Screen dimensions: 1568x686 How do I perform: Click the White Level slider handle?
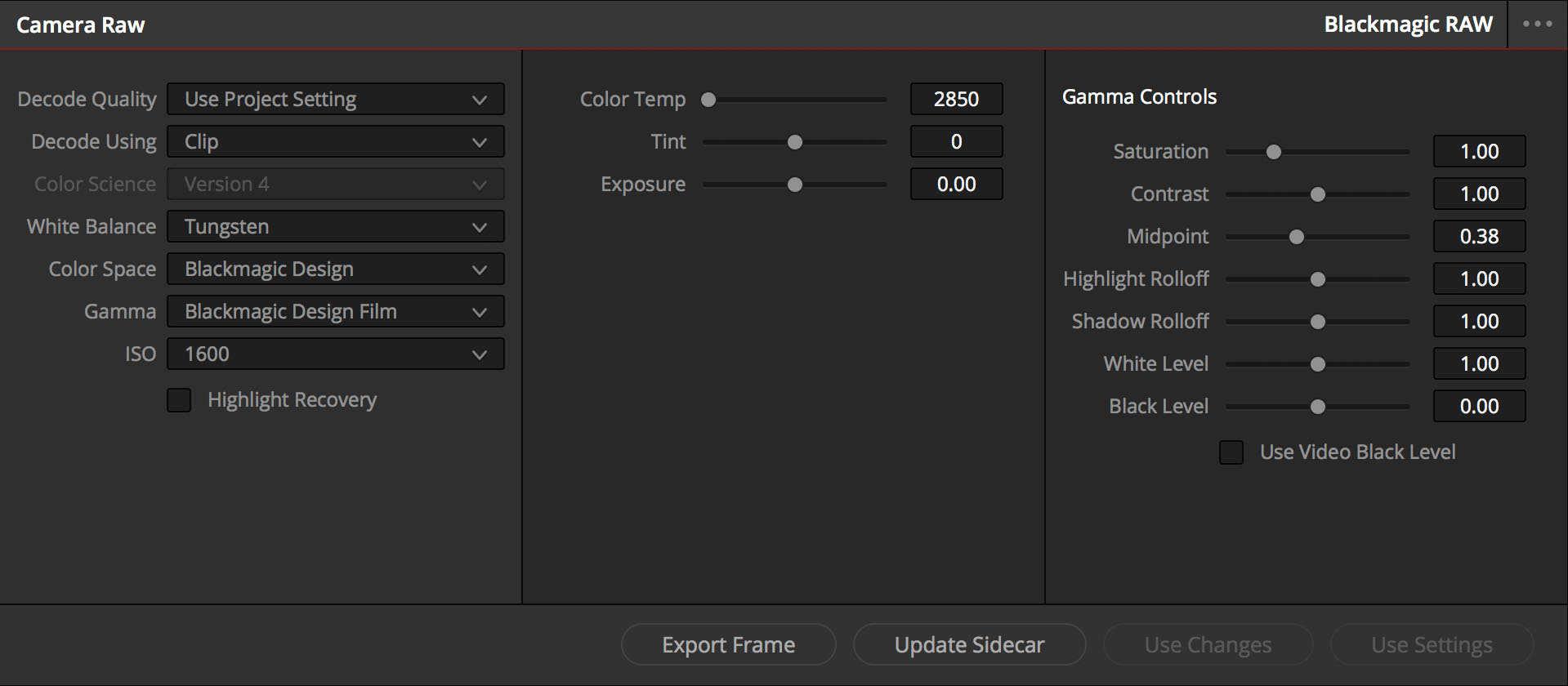1318,364
